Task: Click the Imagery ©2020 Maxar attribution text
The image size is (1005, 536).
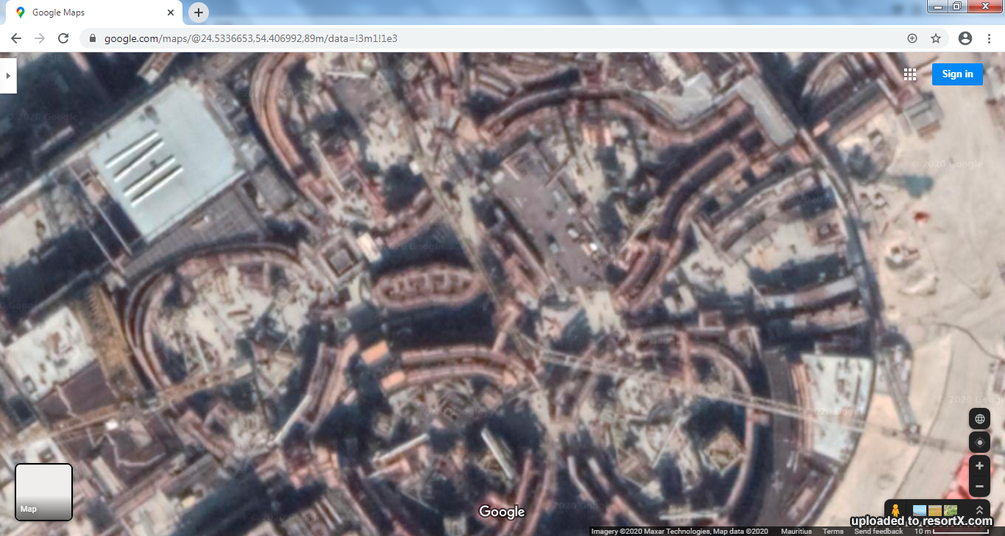Action: [679, 531]
